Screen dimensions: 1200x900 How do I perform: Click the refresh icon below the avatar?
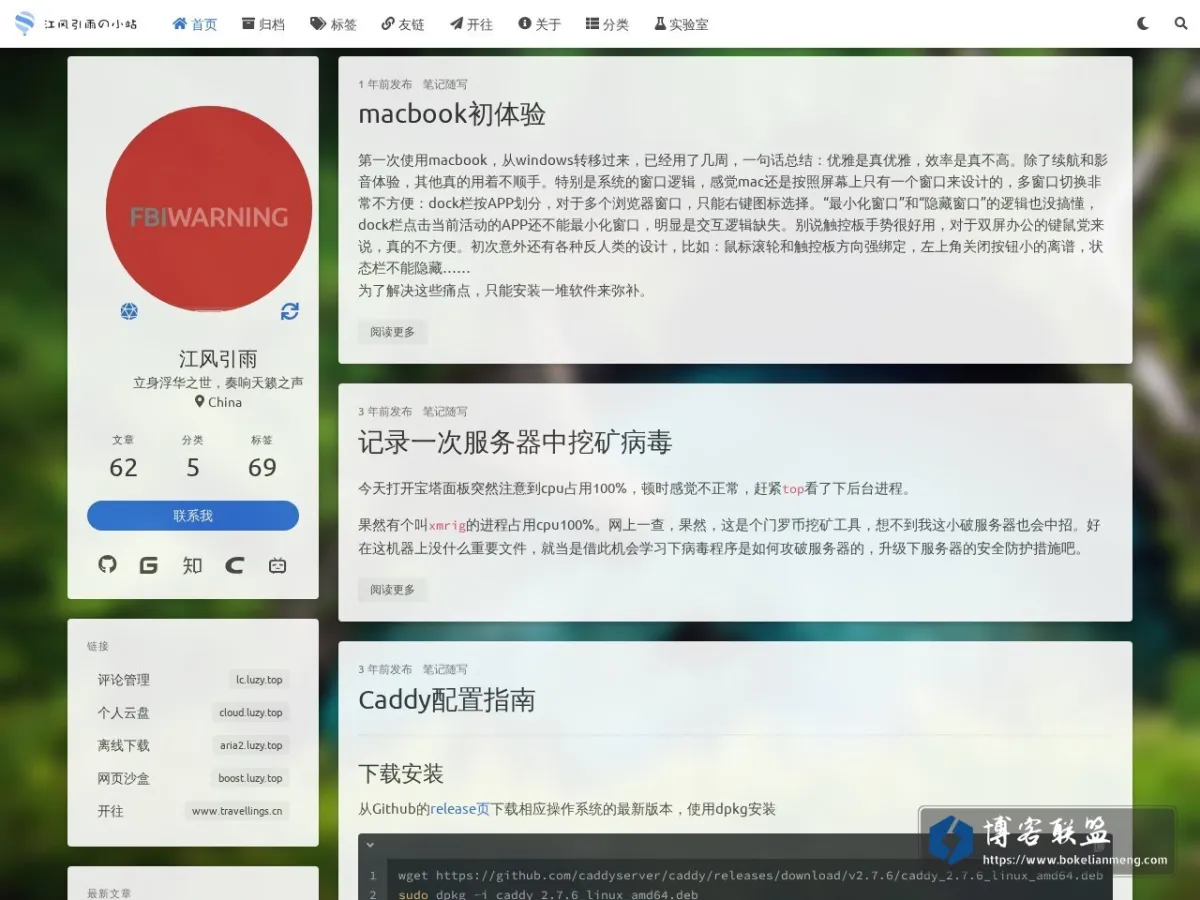[290, 312]
